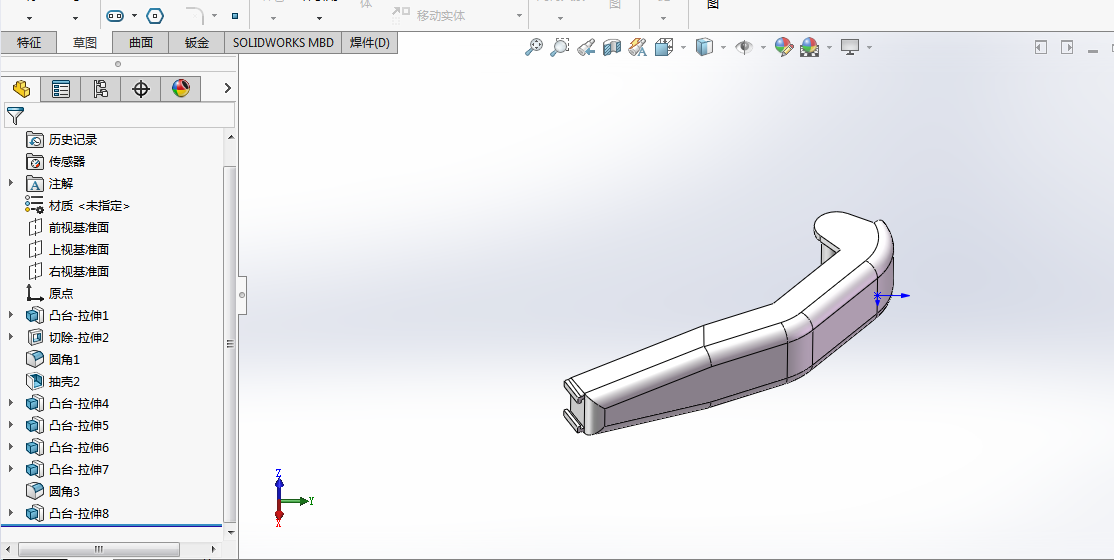Open DisplayManager color ball tab

pos(180,89)
